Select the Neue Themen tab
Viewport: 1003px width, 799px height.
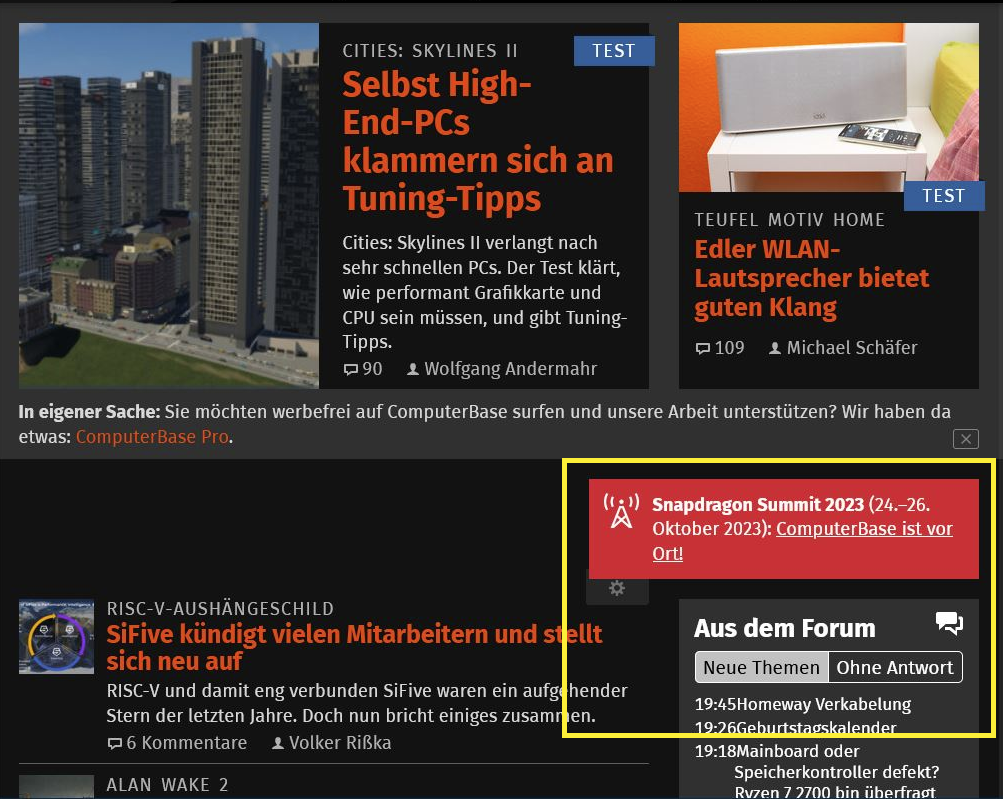click(761, 667)
